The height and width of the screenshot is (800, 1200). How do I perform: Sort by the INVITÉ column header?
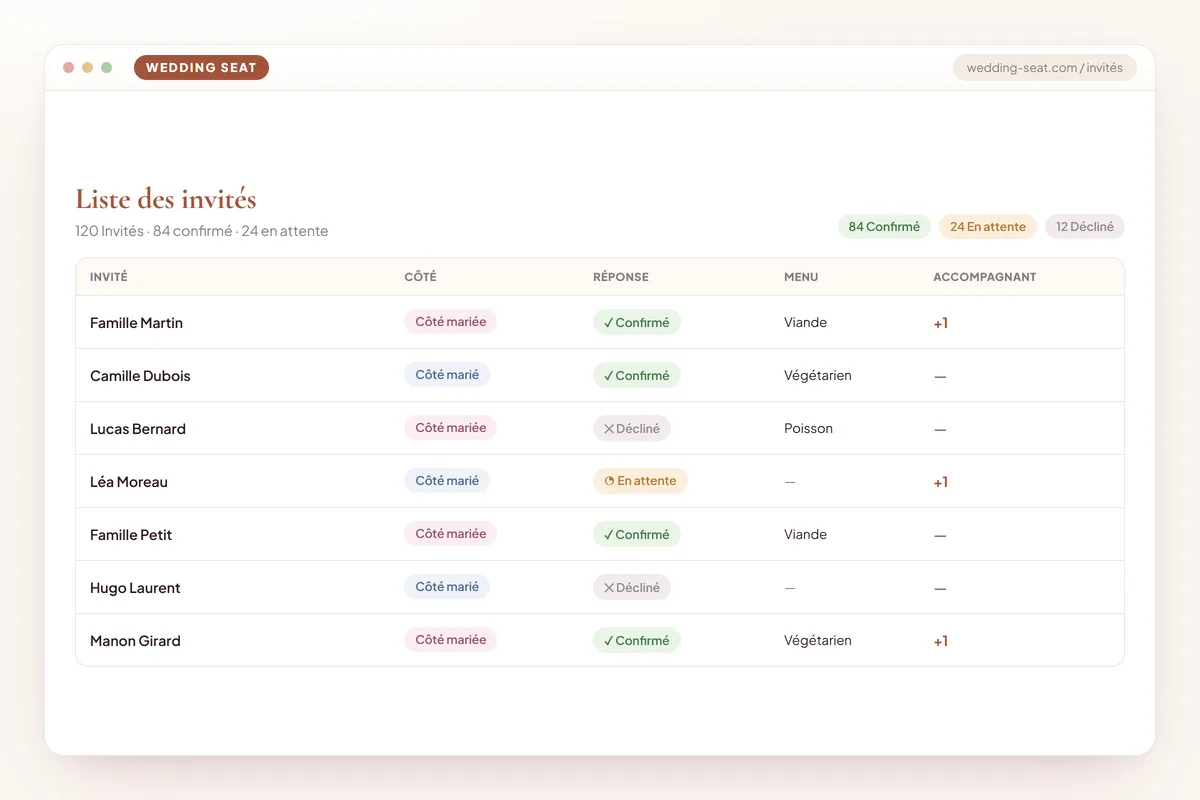point(109,277)
